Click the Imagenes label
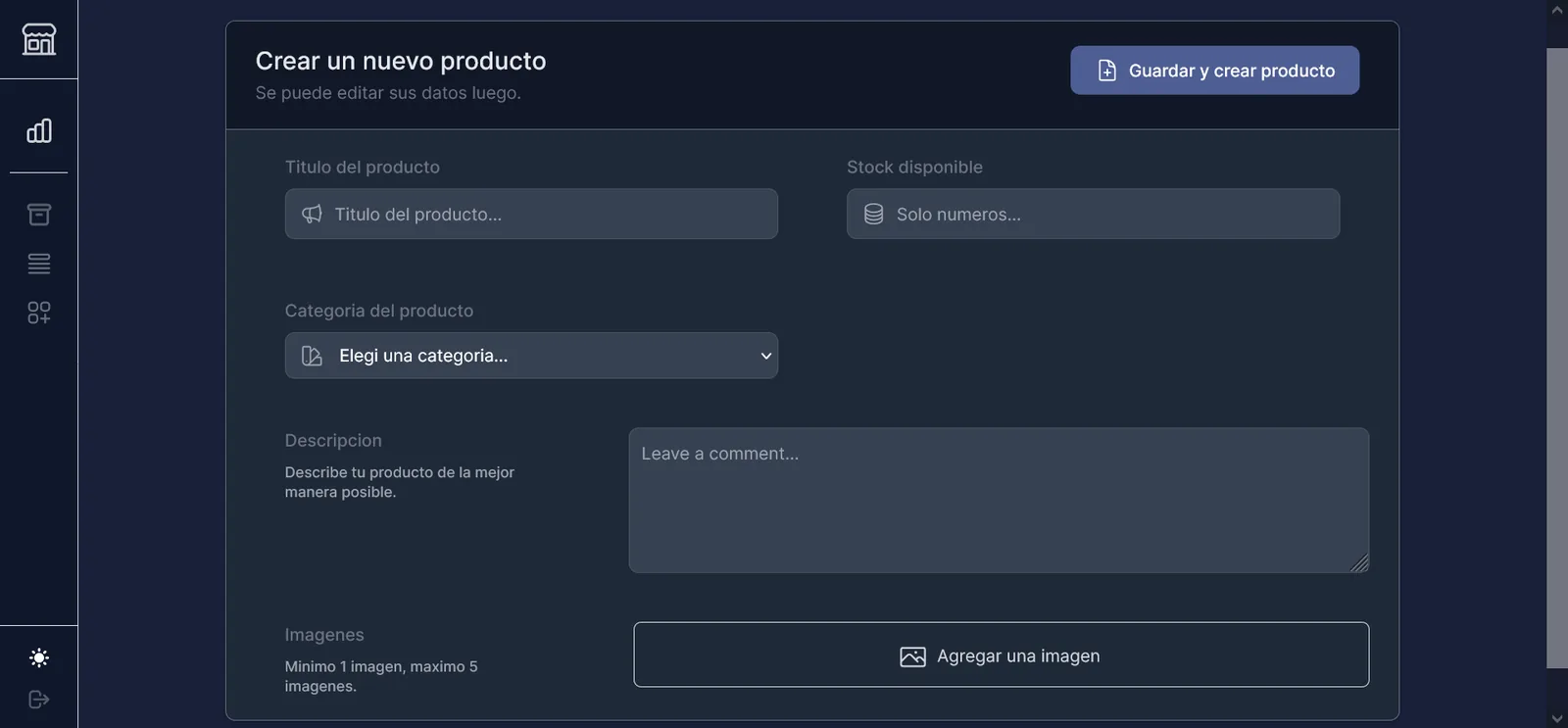The width and height of the screenshot is (1568, 728). [324, 635]
